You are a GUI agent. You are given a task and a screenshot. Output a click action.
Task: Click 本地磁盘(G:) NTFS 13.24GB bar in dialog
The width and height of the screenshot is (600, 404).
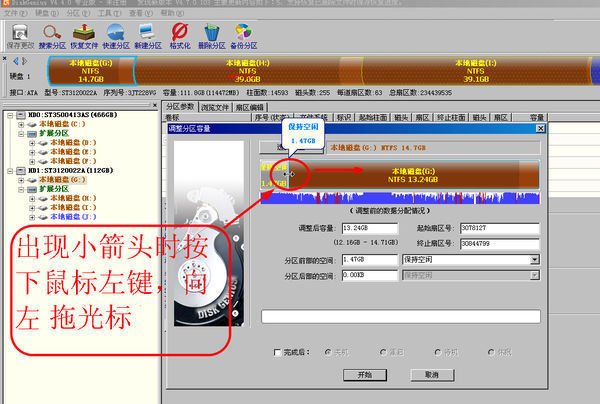[x=414, y=175]
